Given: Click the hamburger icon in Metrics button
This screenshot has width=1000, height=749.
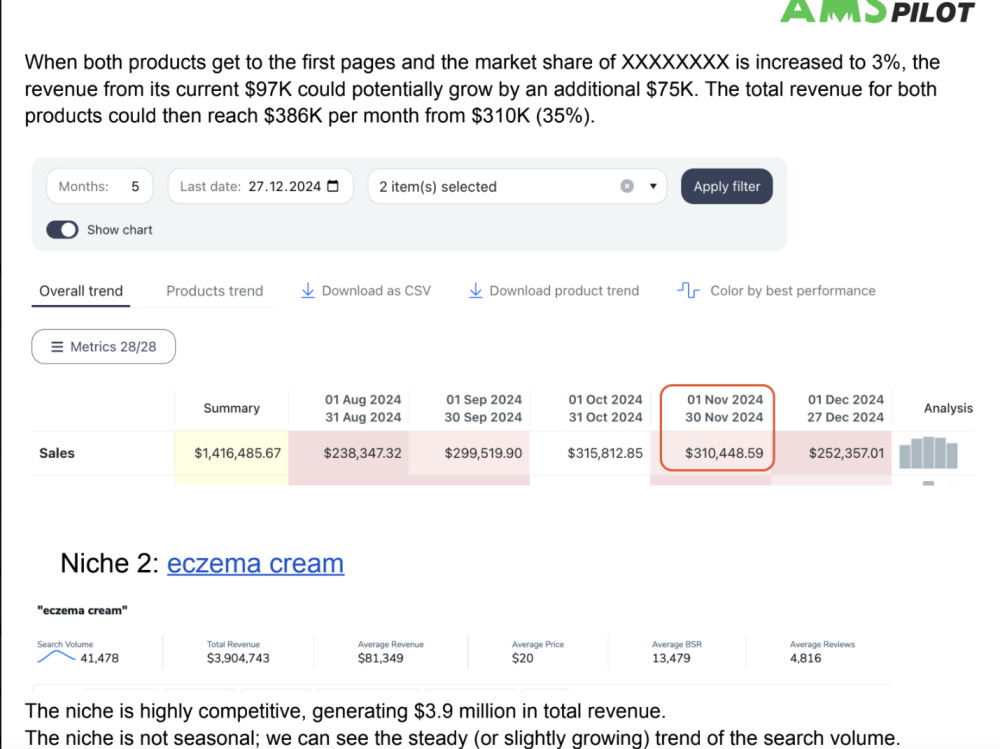Looking at the screenshot, I should pyautogui.click(x=57, y=347).
